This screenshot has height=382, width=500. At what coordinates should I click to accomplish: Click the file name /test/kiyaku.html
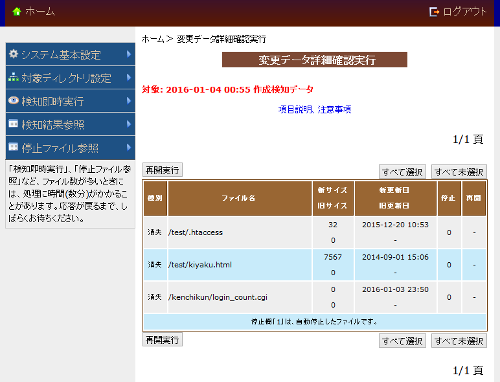[200, 265]
